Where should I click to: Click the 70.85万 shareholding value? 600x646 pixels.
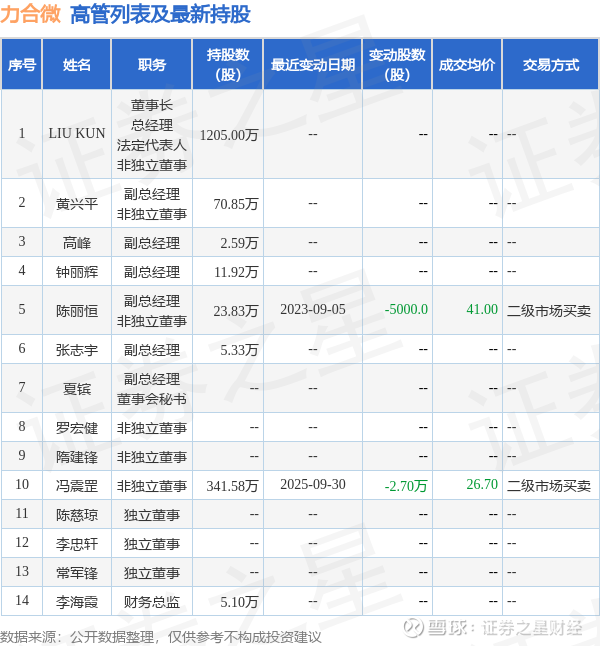click(x=236, y=204)
